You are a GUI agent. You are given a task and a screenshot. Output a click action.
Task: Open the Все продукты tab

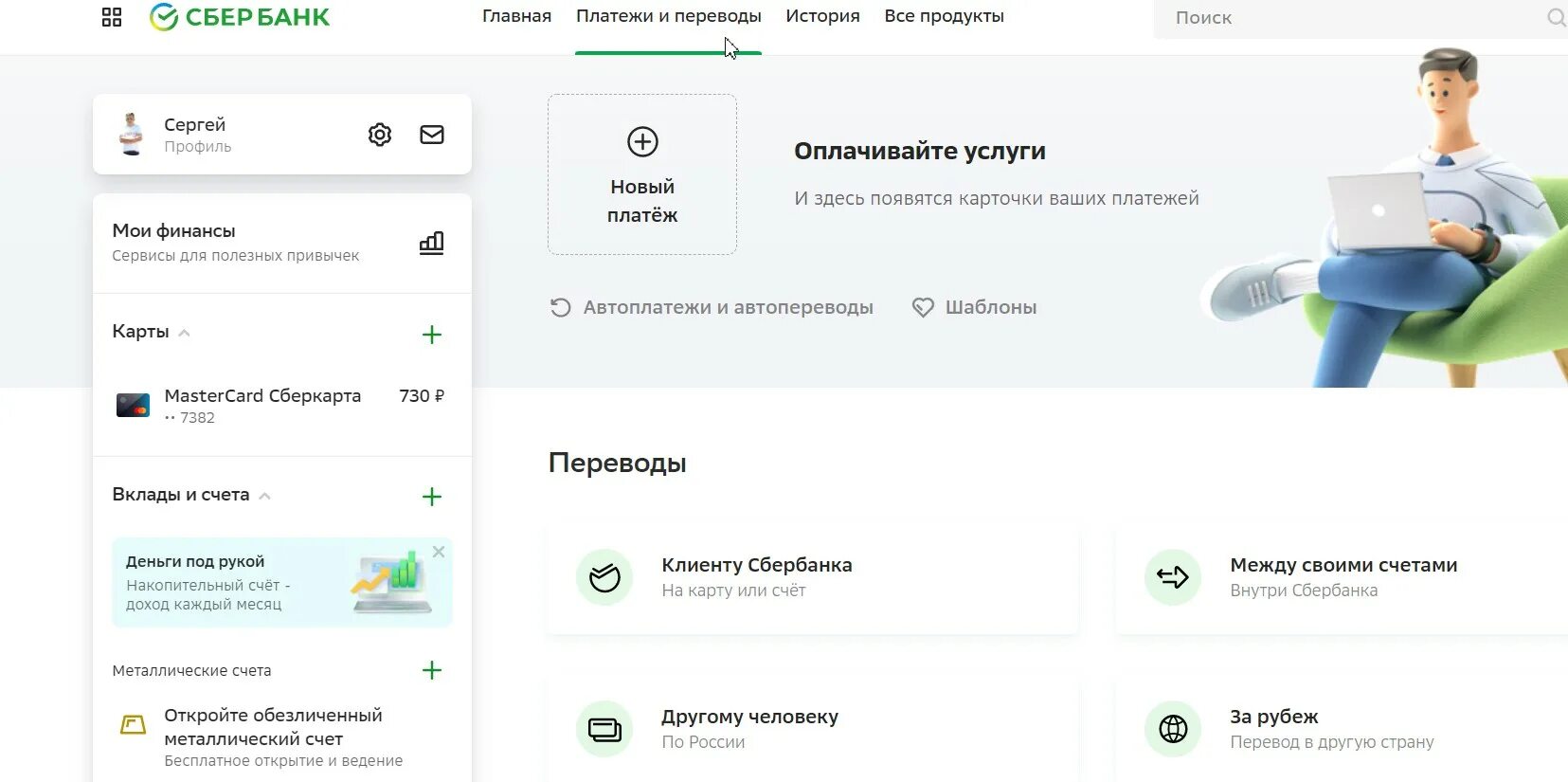click(944, 16)
